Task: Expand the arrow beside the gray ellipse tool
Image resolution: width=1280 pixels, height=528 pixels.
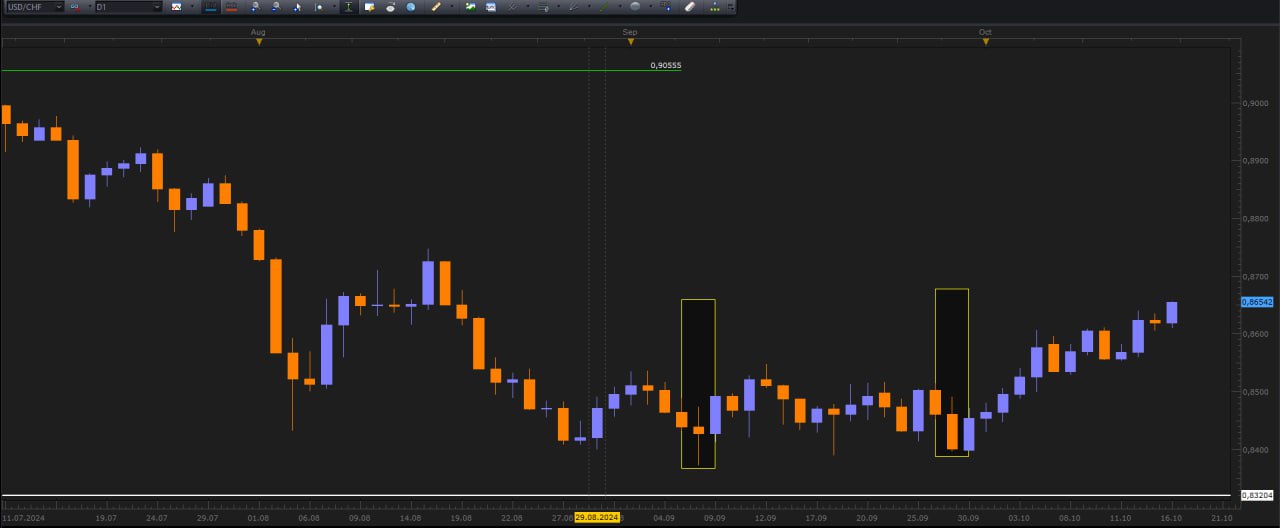Action: (x=651, y=6)
